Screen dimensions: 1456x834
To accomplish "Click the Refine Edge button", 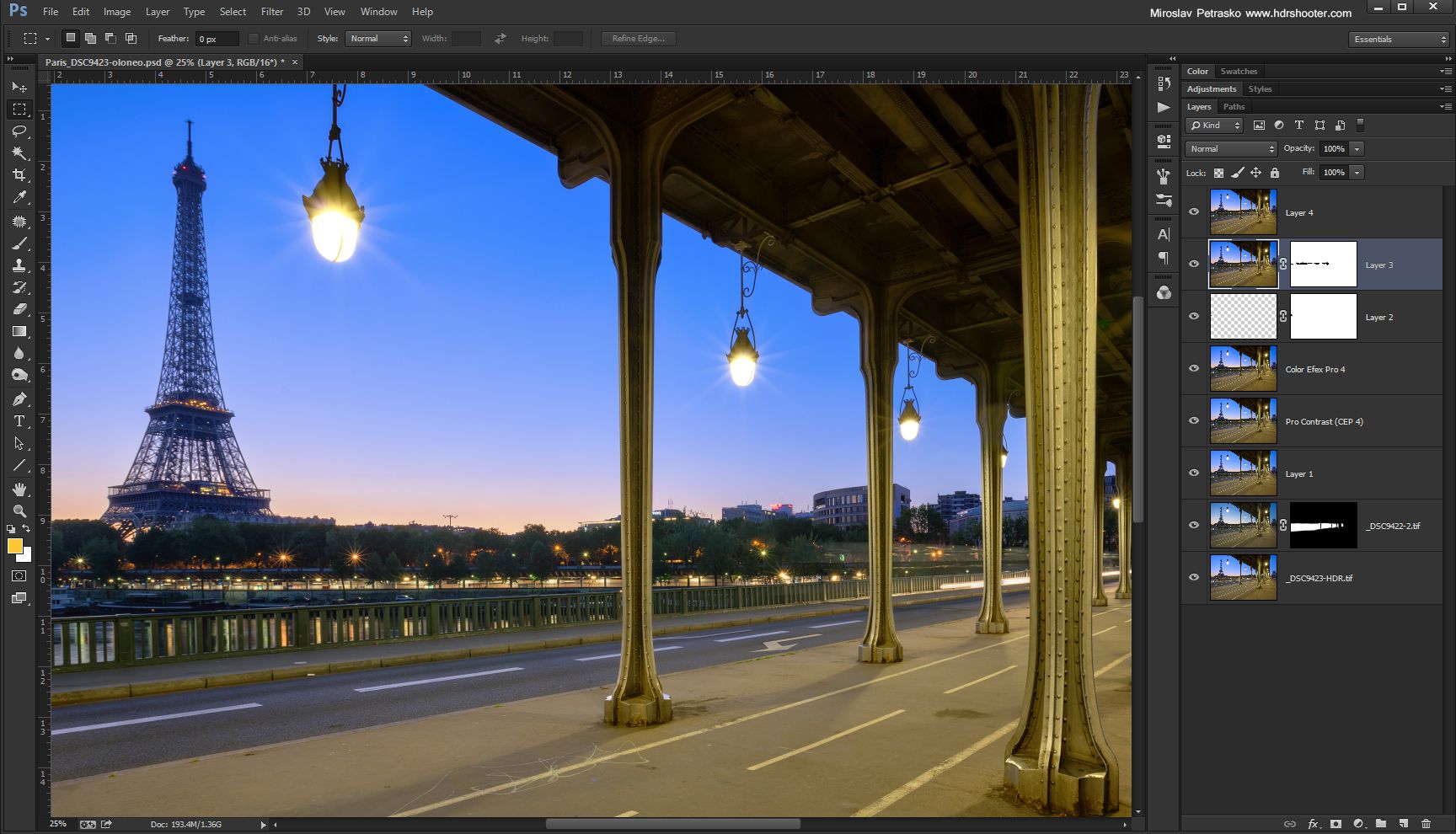I will tap(638, 39).
